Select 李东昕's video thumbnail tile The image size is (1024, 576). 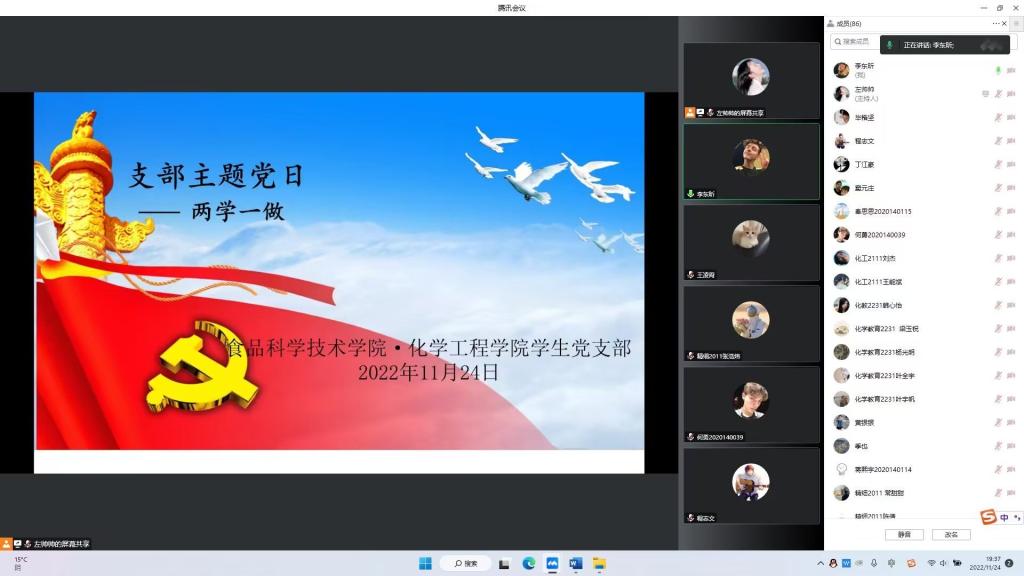pos(751,161)
